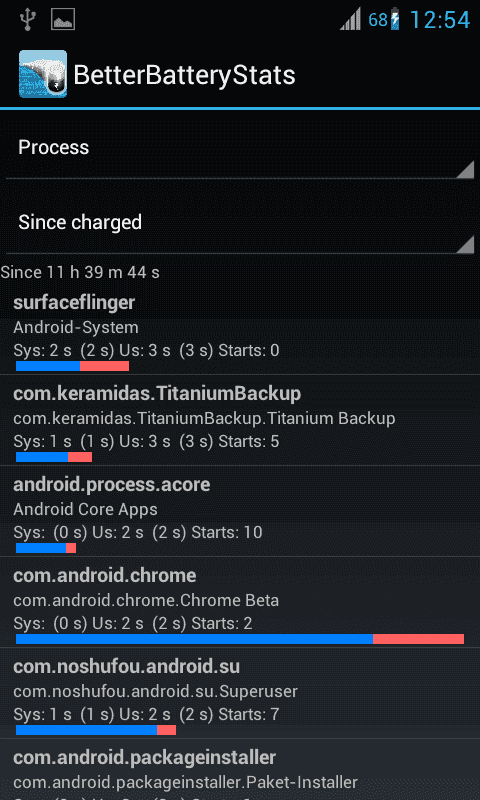Open the Since charged reference dropdown
480x800 pixels.
click(240, 223)
